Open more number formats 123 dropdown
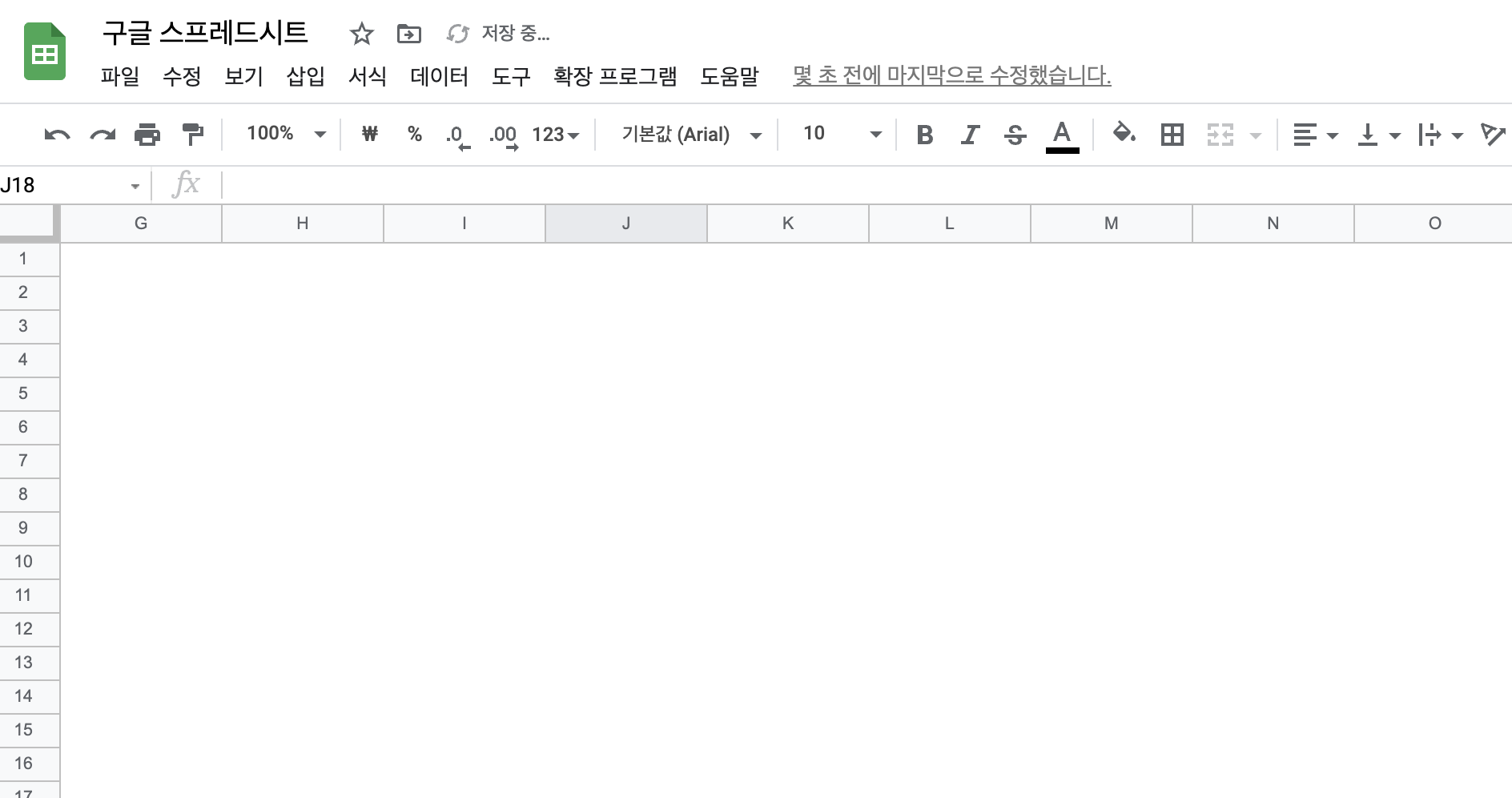 (556, 135)
